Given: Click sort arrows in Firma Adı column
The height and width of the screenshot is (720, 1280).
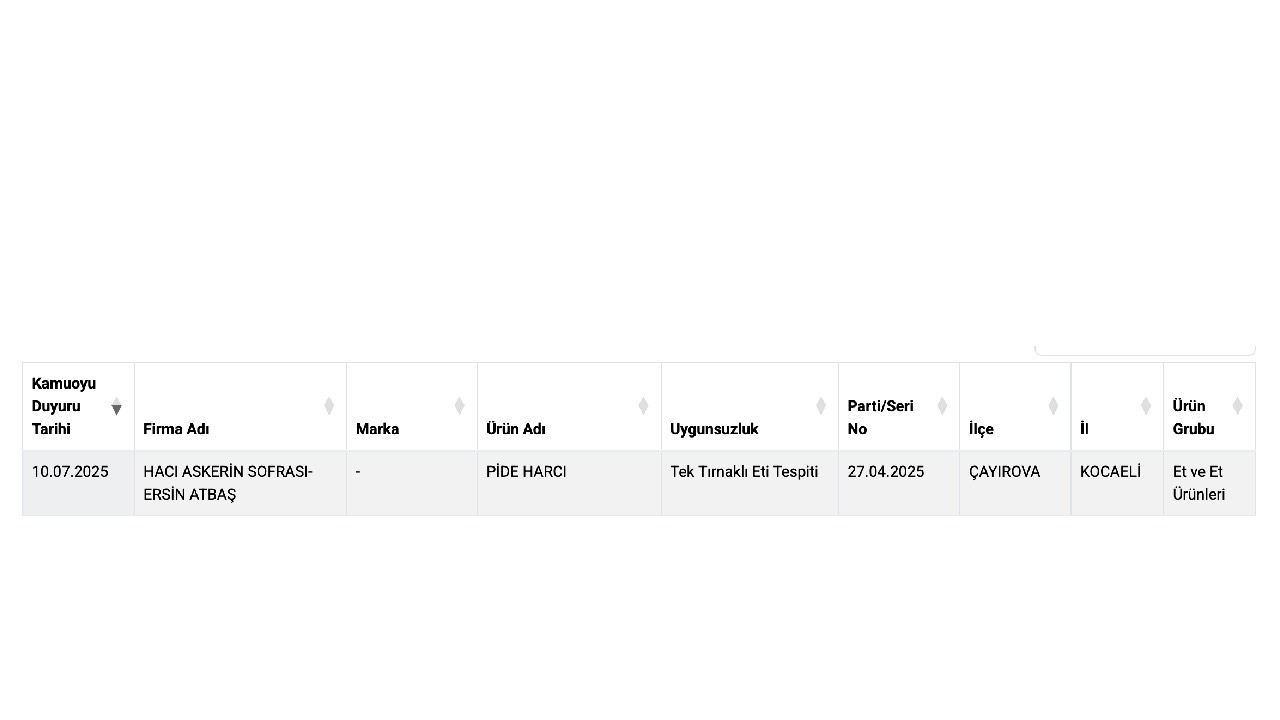Looking at the screenshot, I should (x=329, y=406).
